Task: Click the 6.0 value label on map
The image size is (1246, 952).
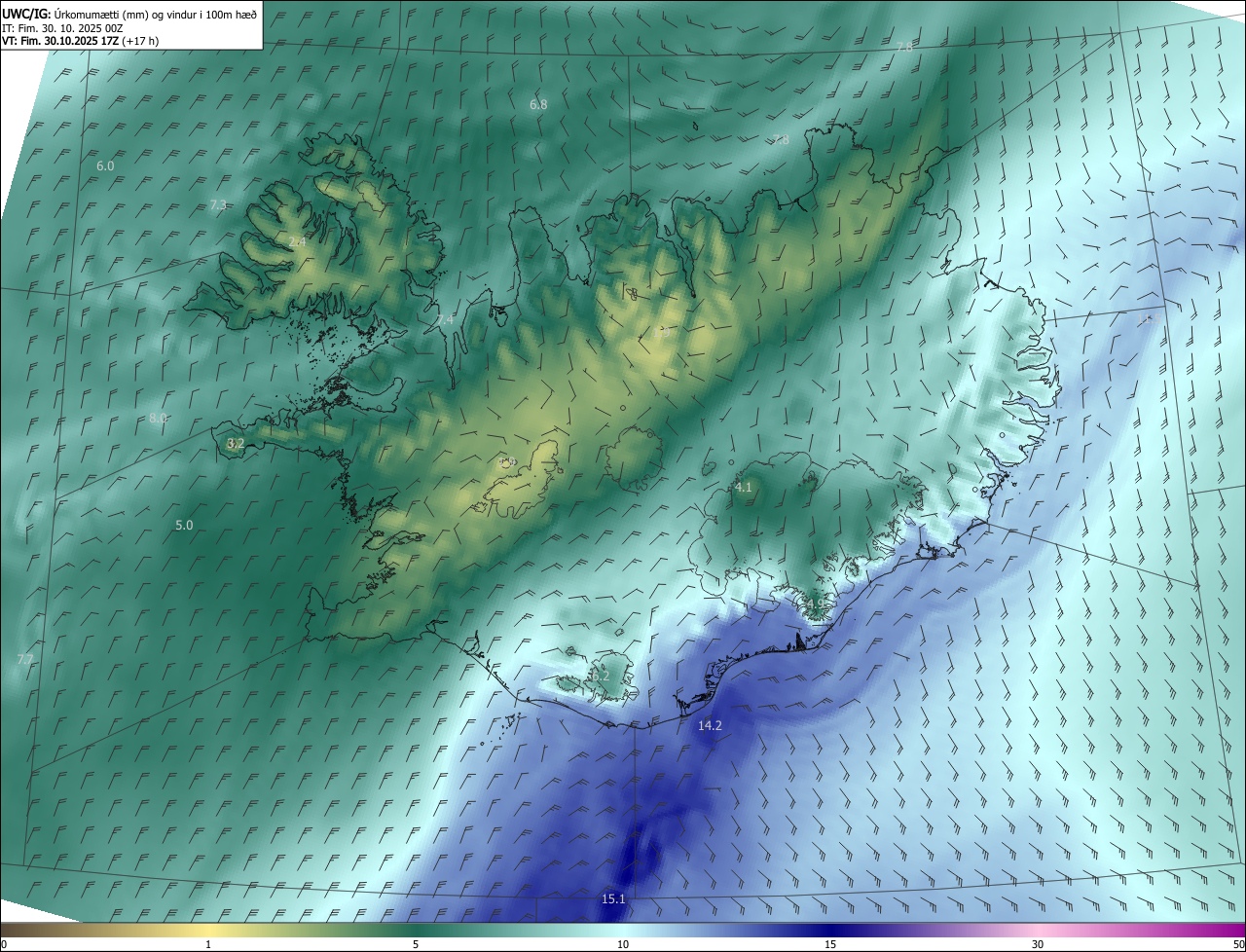Action: point(105,166)
